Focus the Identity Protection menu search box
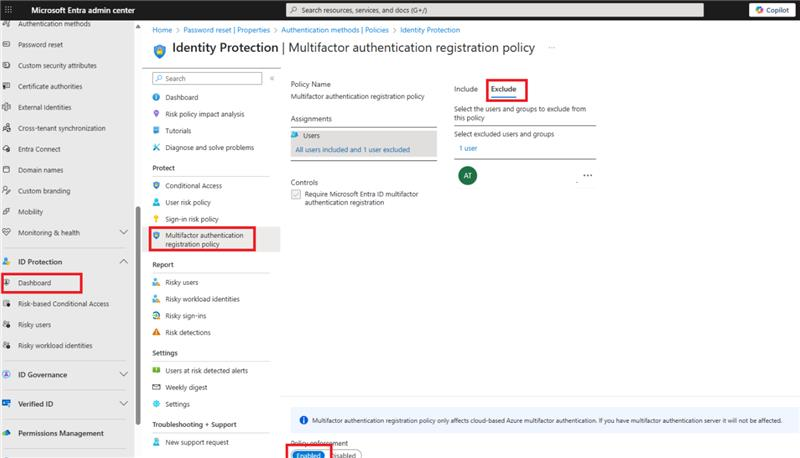800x458 pixels. pos(207,79)
